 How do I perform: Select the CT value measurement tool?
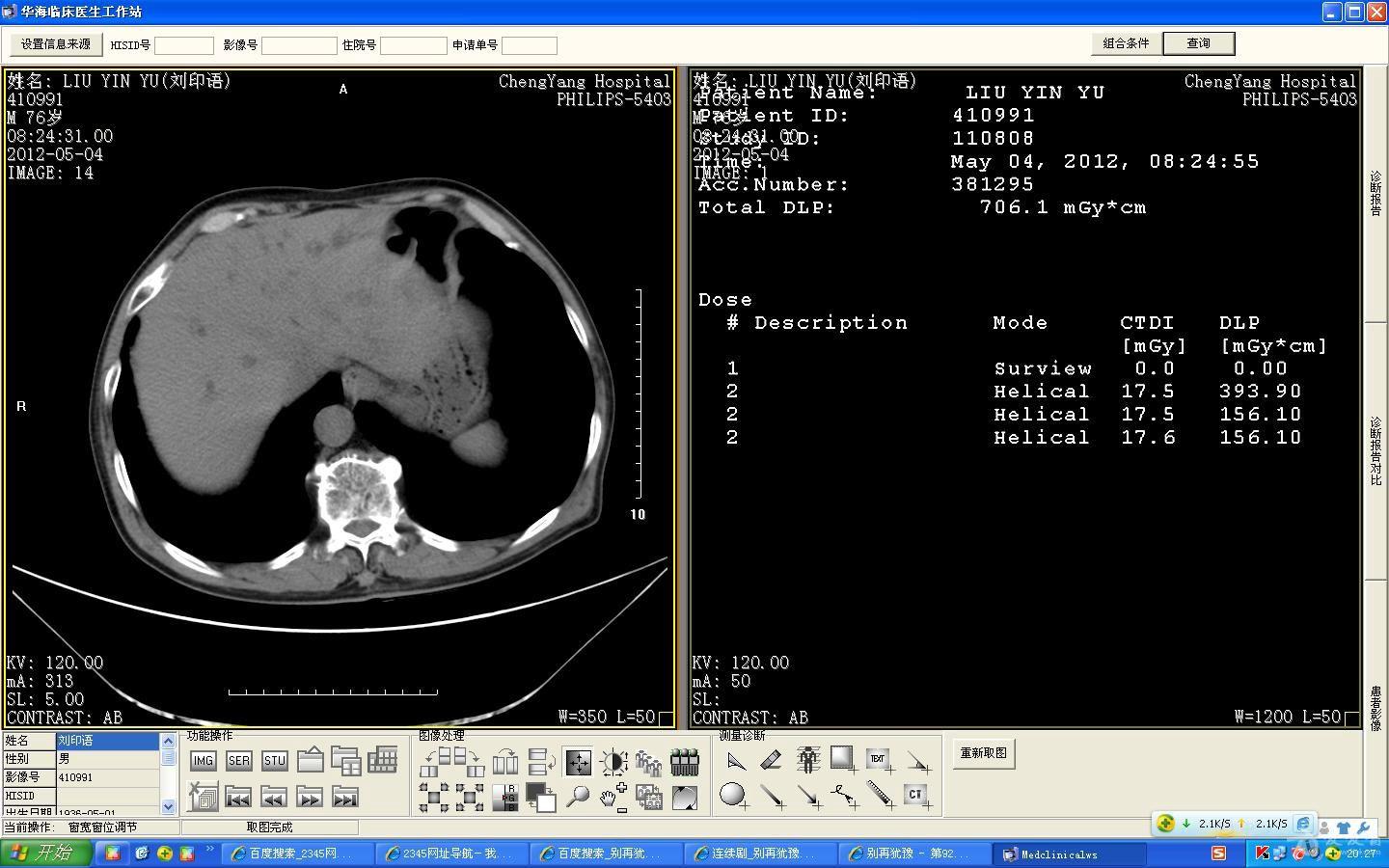click(x=916, y=796)
